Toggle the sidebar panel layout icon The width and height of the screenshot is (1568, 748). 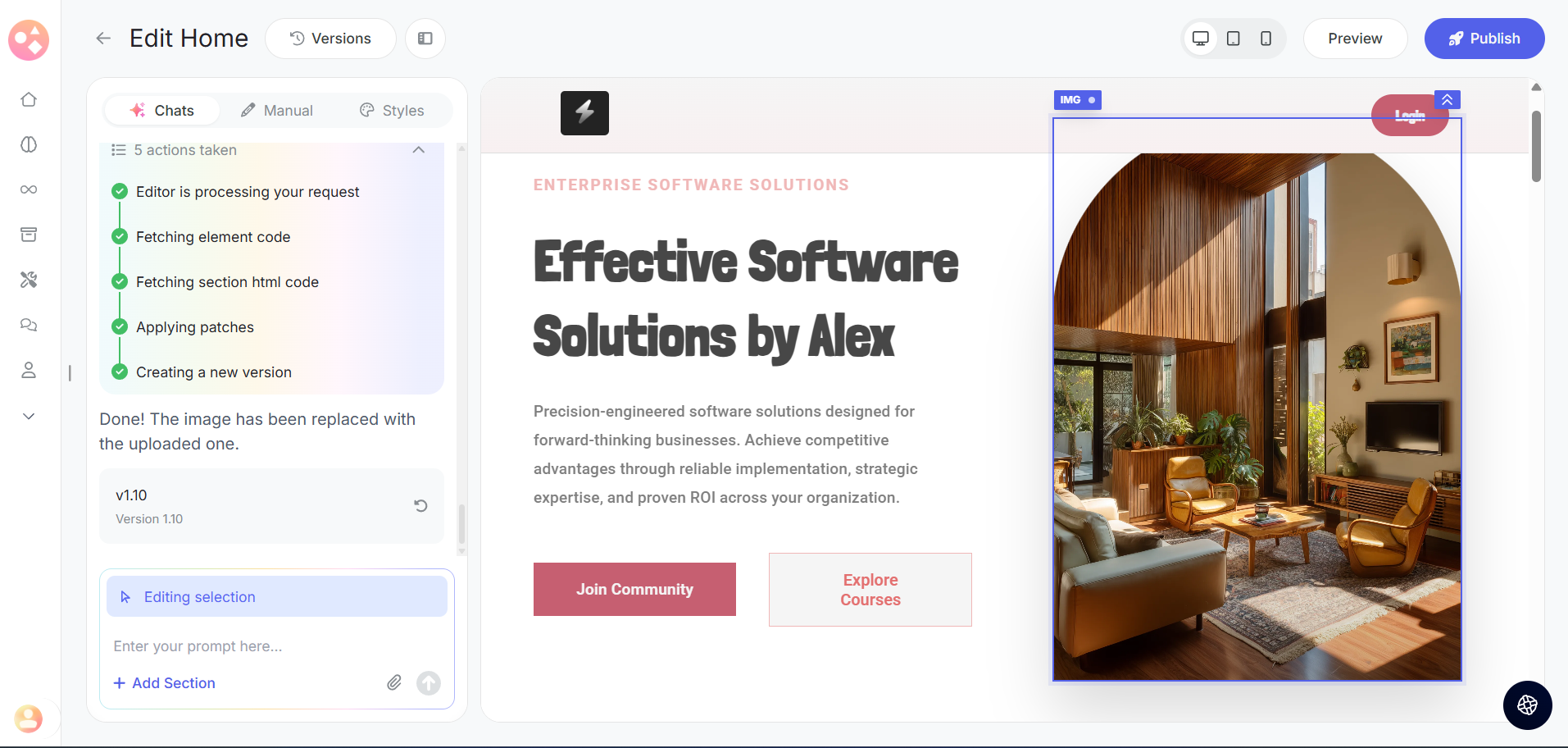(425, 39)
